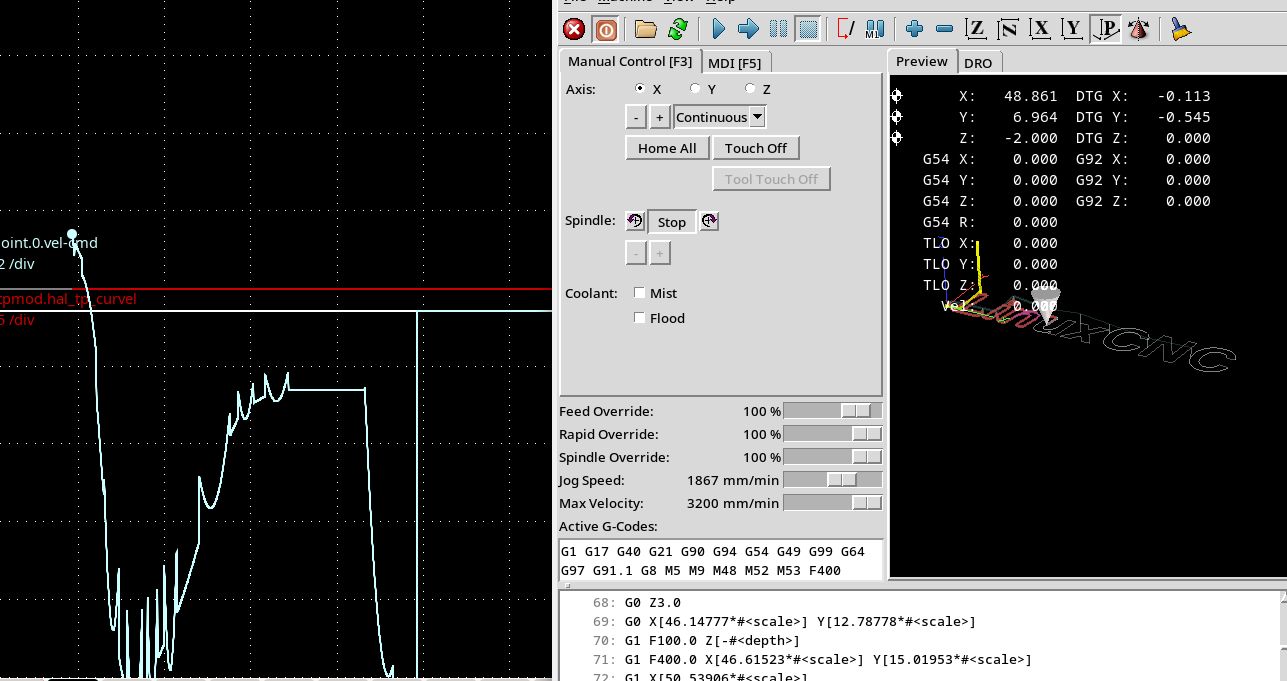Switch to Manual Control [F3] tab
The image size is (1287, 681).
630,61
